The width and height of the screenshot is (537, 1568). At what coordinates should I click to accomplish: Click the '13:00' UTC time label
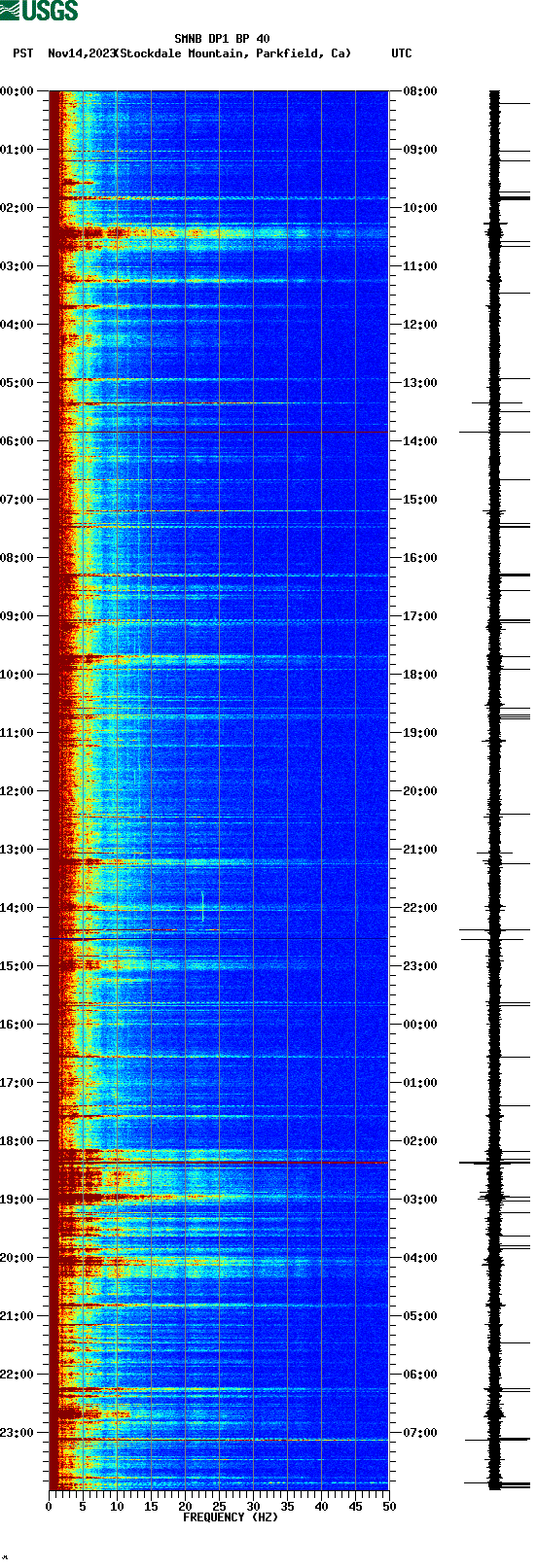[420, 383]
